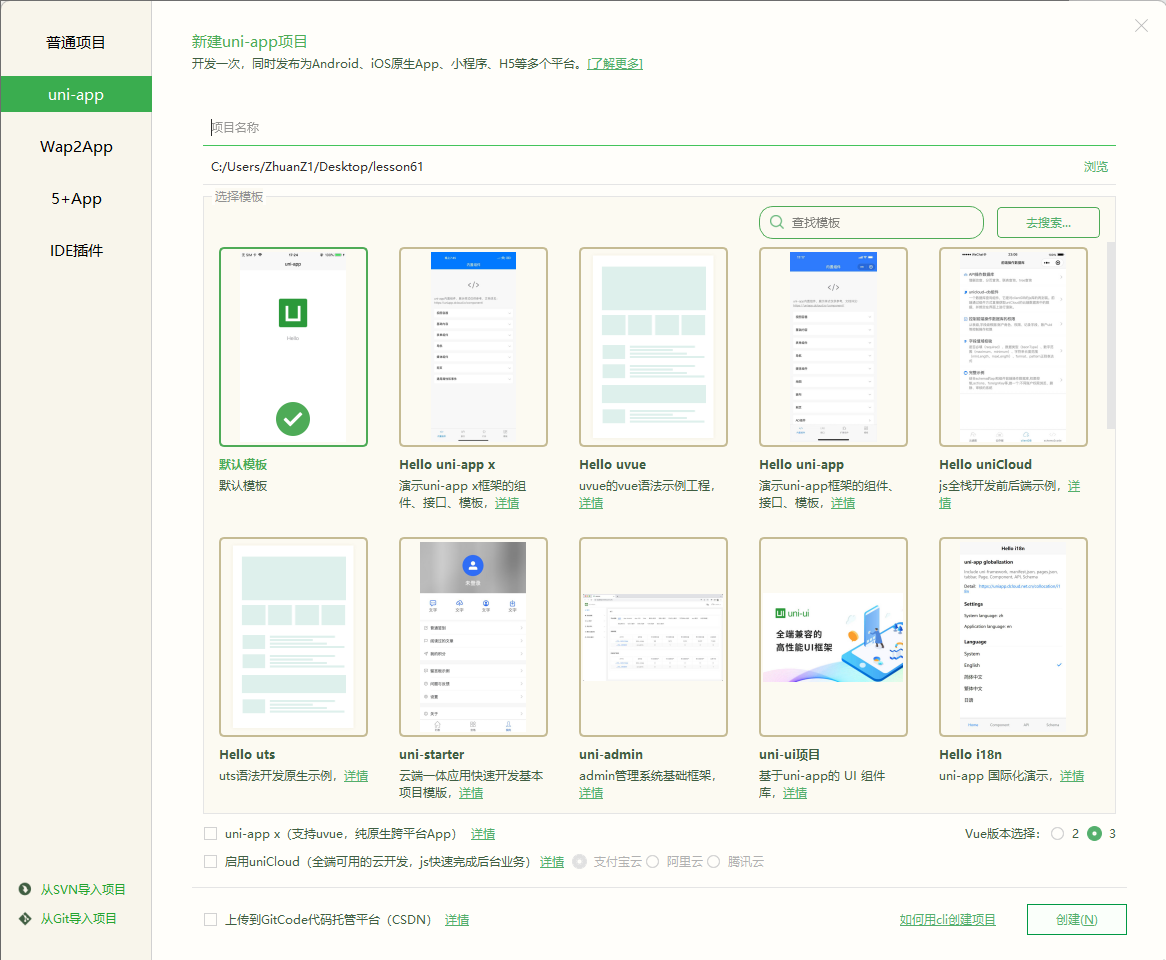Viewport: 1166px width, 960px height.
Task: Click the 去搜索... button
Action: click(x=1048, y=222)
